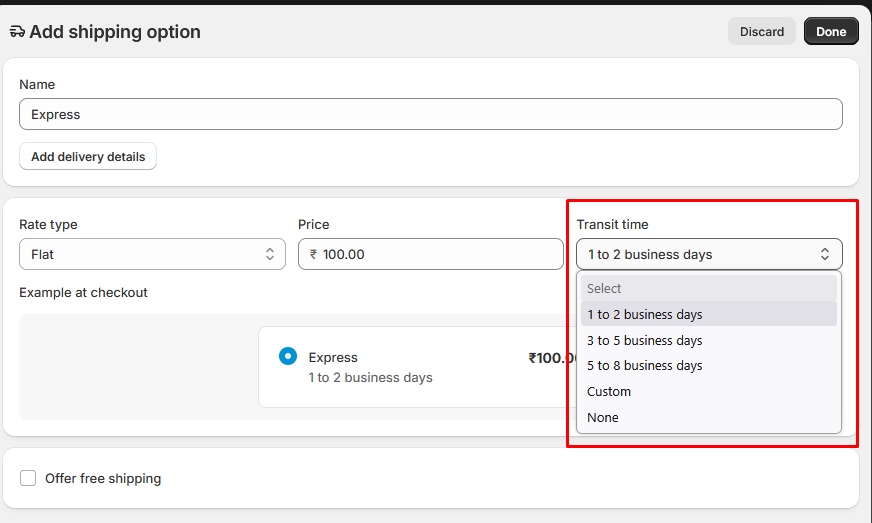872x523 pixels.
Task: Select Custom transit time option
Action: click(609, 392)
